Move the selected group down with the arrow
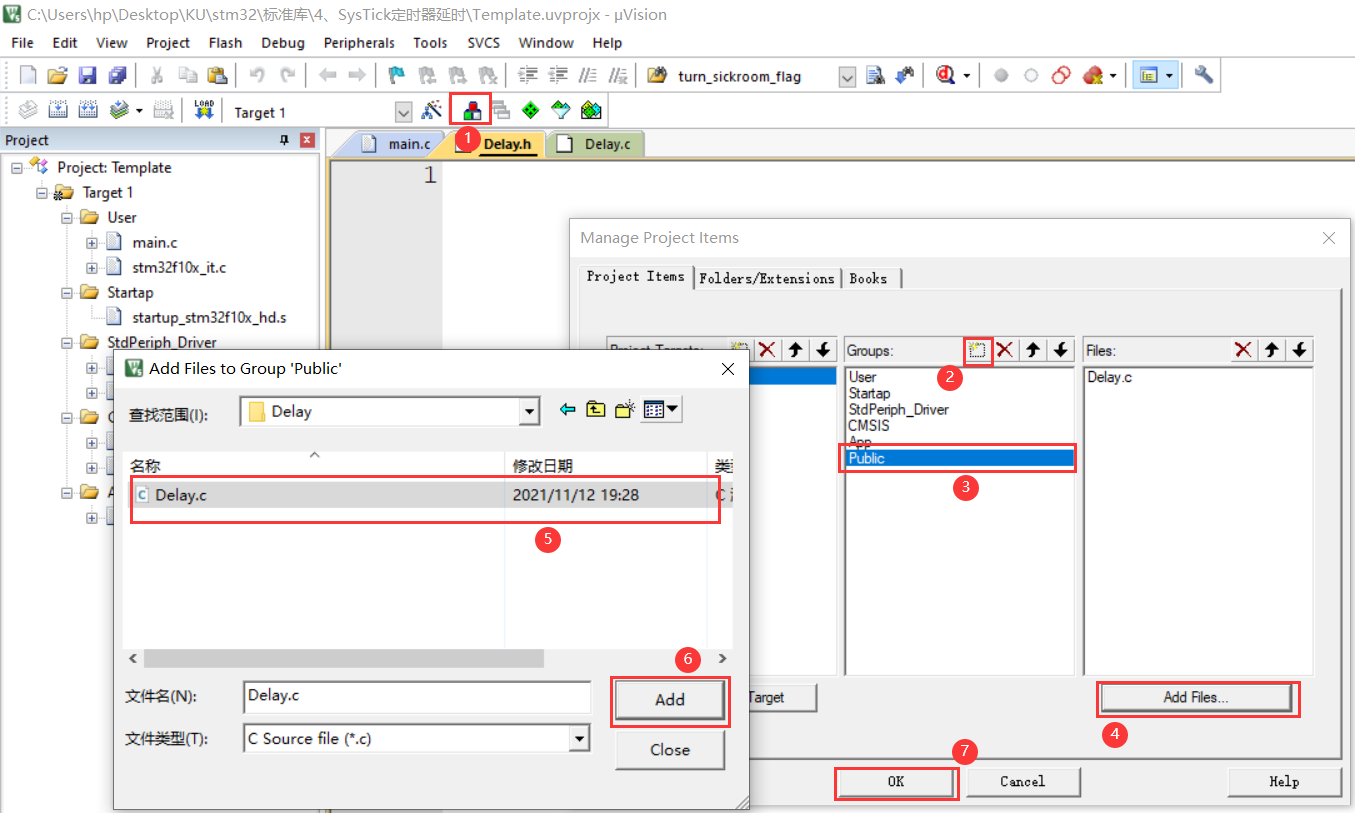1355x813 pixels. point(1061,350)
